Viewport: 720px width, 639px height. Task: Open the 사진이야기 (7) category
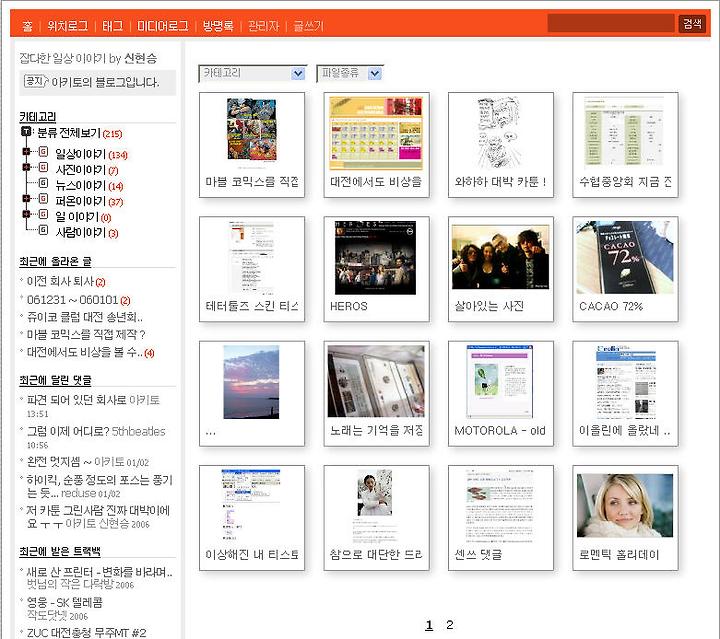coord(87,170)
